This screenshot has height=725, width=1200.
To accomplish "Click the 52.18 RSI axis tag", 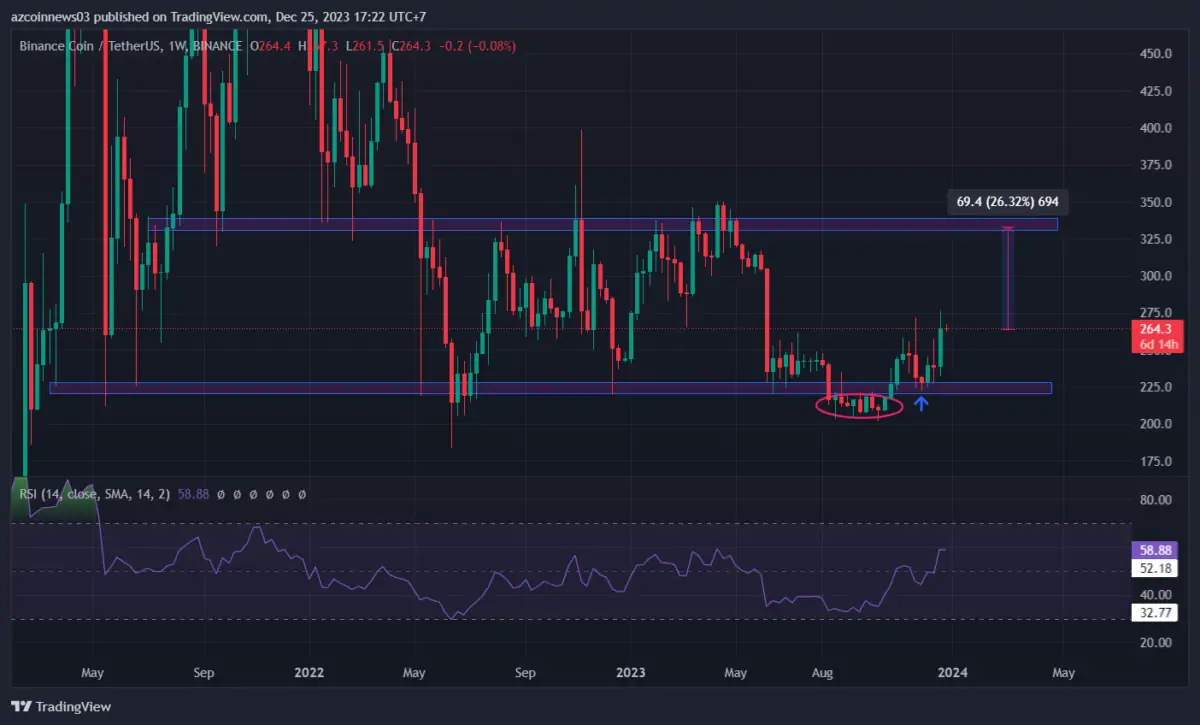I will pos(1157,568).
